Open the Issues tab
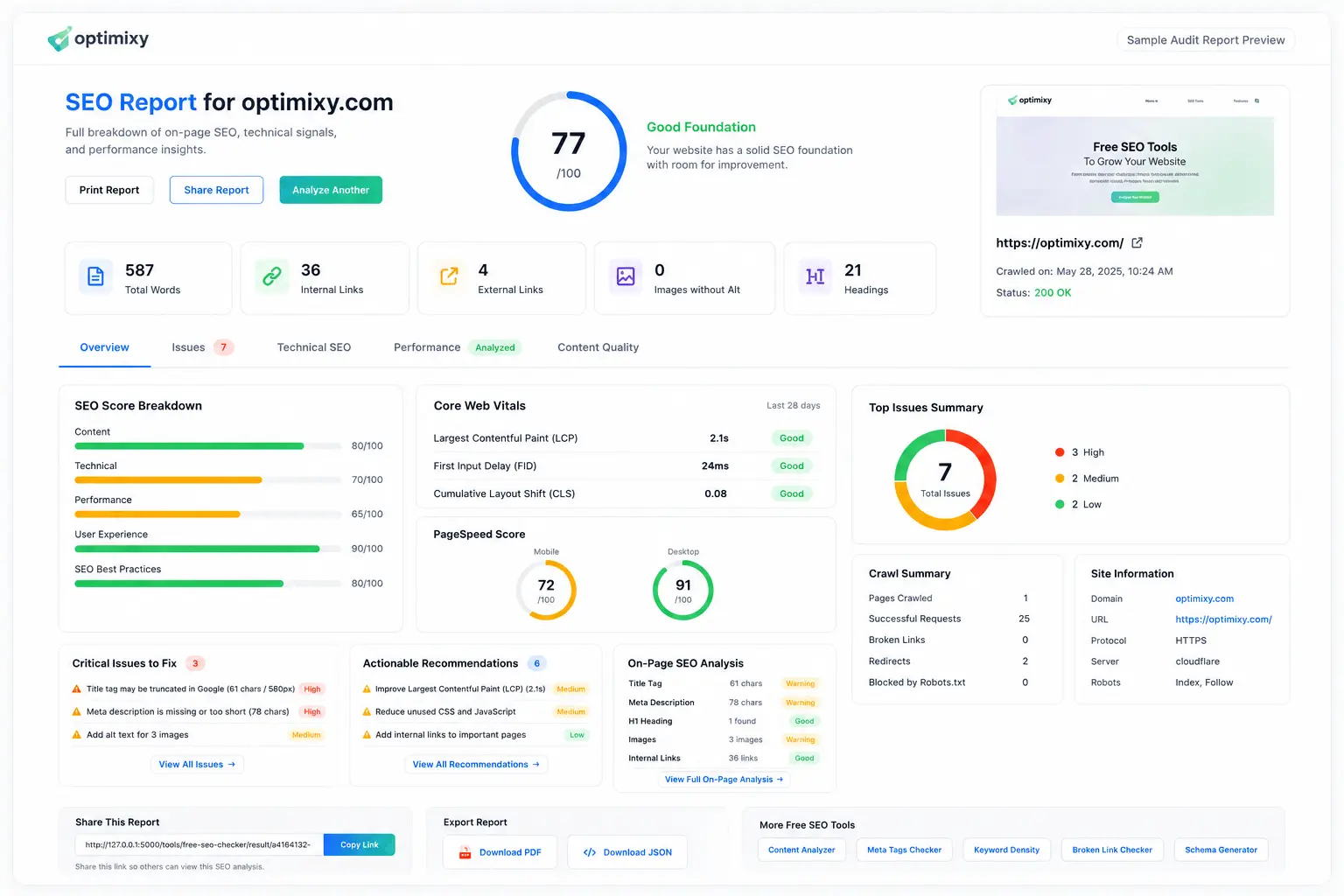Image resolution: width=1344 pixels, height=896 pixels. coord(202,347)
